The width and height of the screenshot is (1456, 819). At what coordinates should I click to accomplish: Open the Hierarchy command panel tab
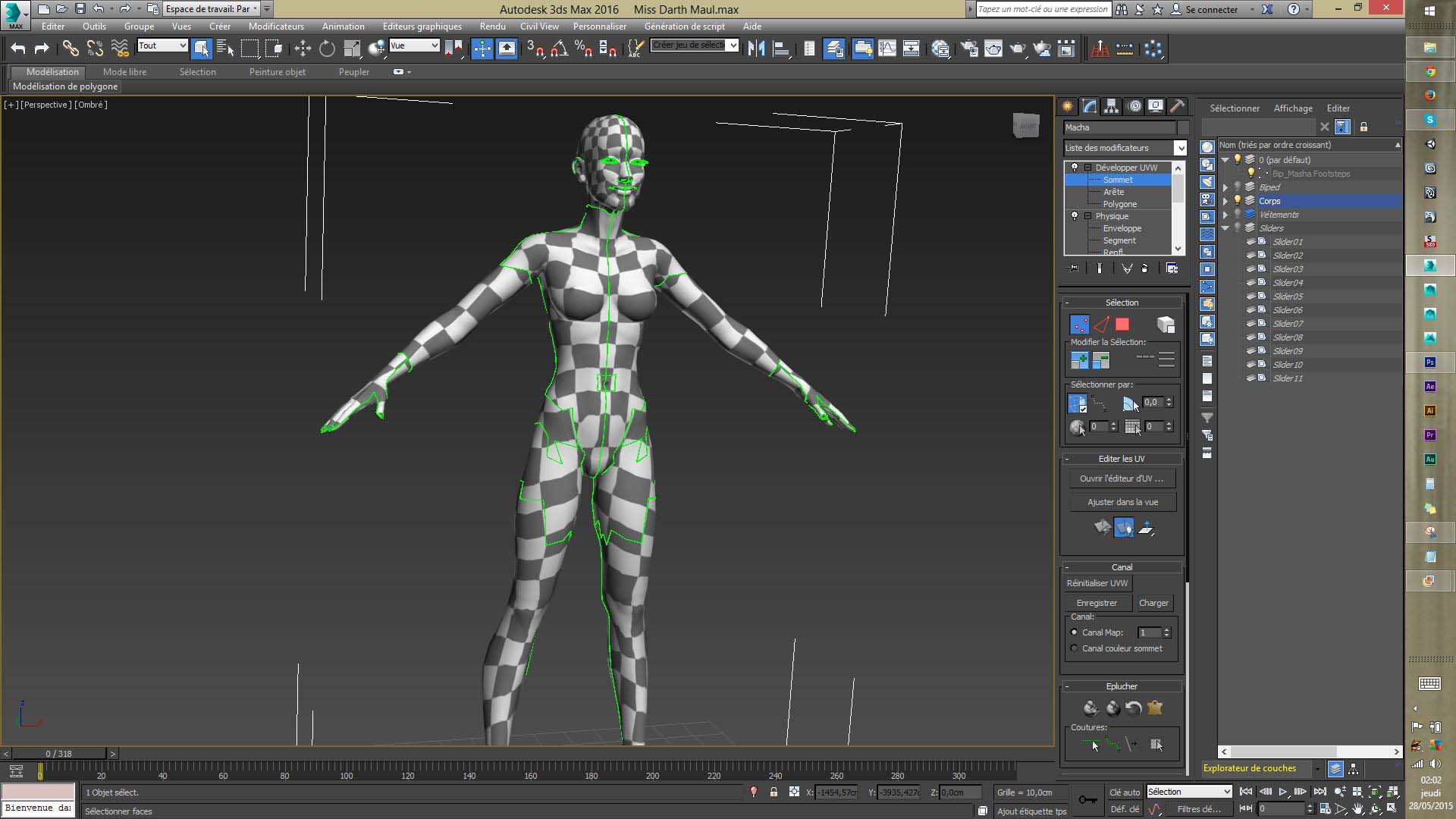[x=1111, y=106]
